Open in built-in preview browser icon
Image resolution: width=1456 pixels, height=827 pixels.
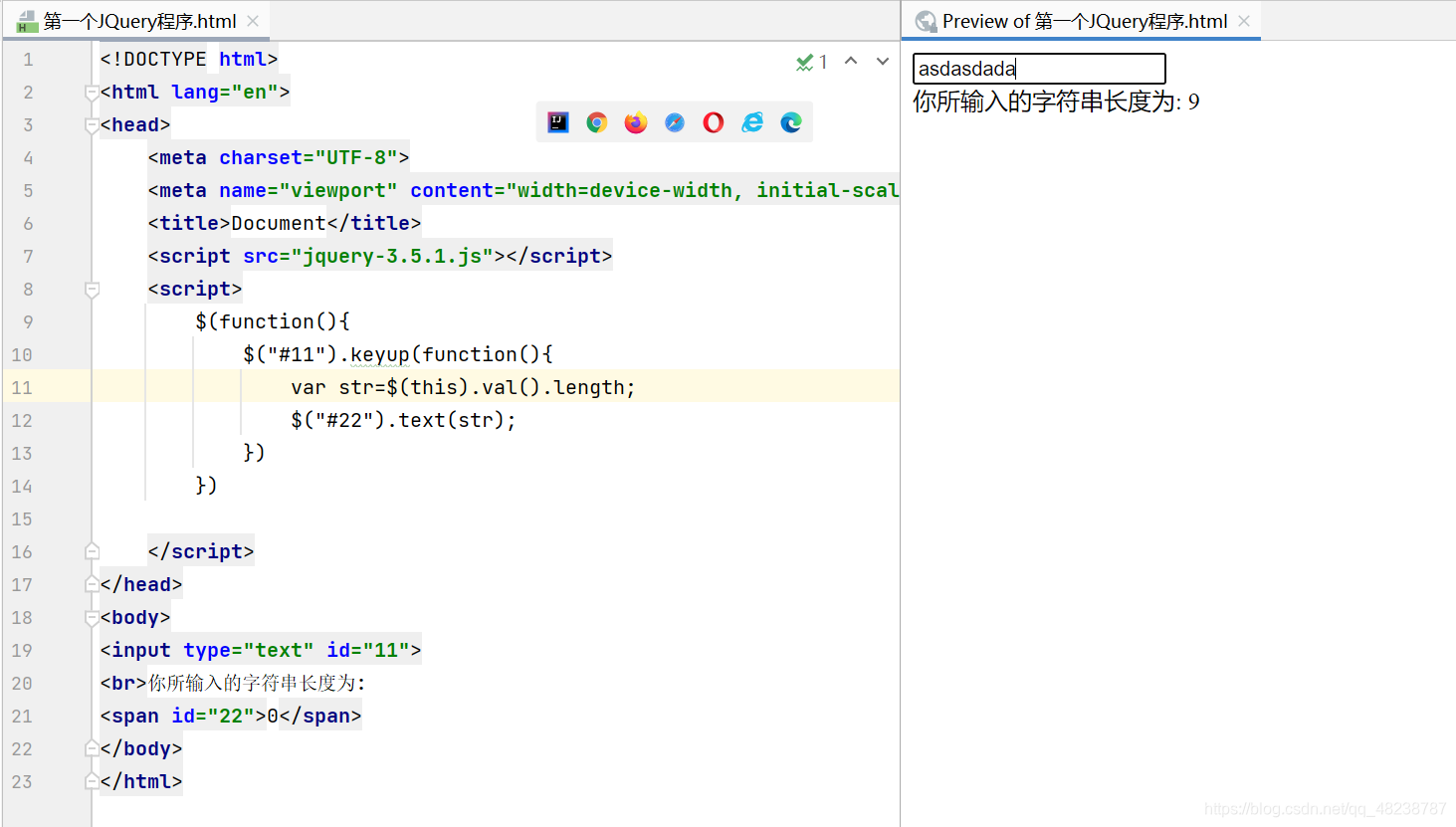[558, 122]
